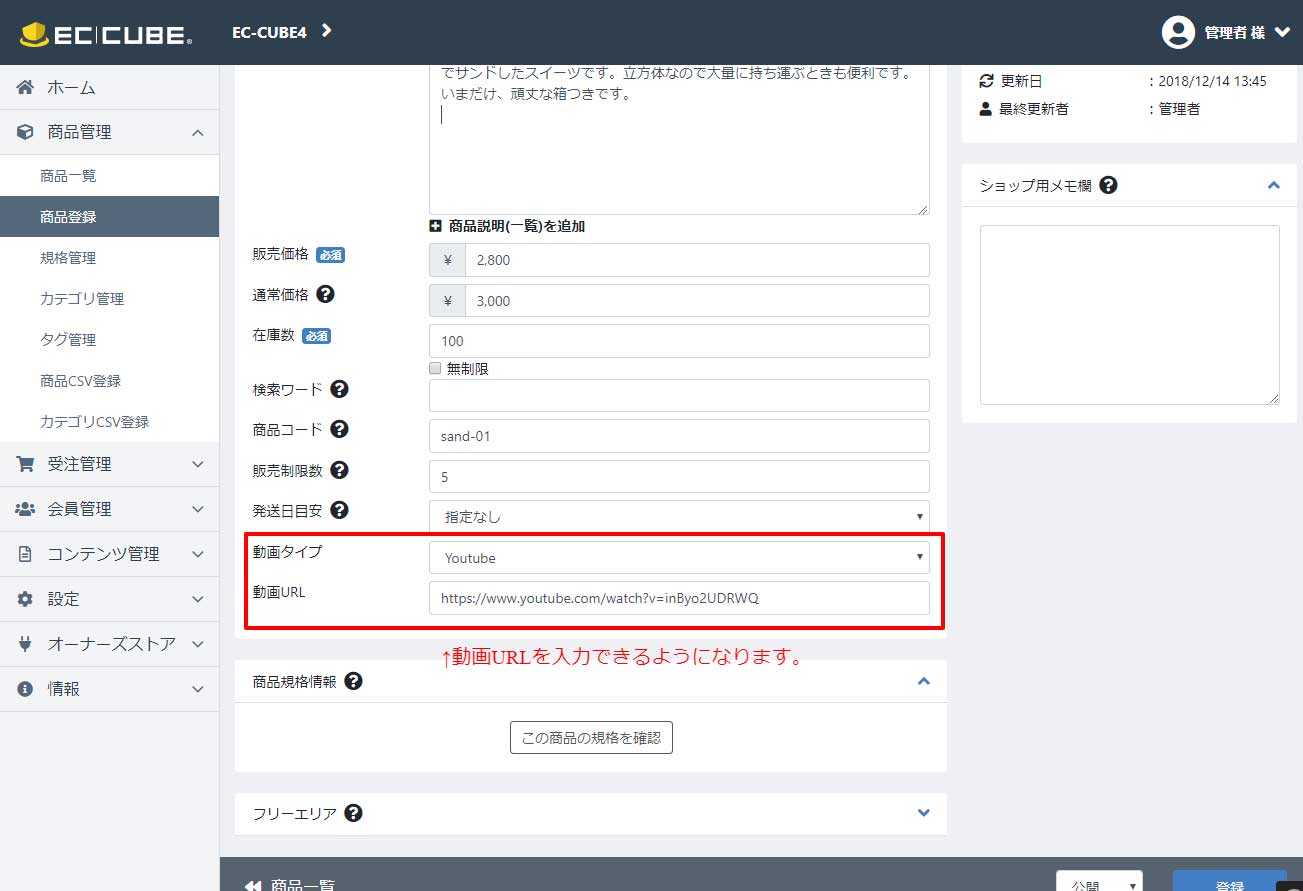Collapse the 商品規格情報 panel
This screenshot has height=891, width=1303.
[924, 681]
